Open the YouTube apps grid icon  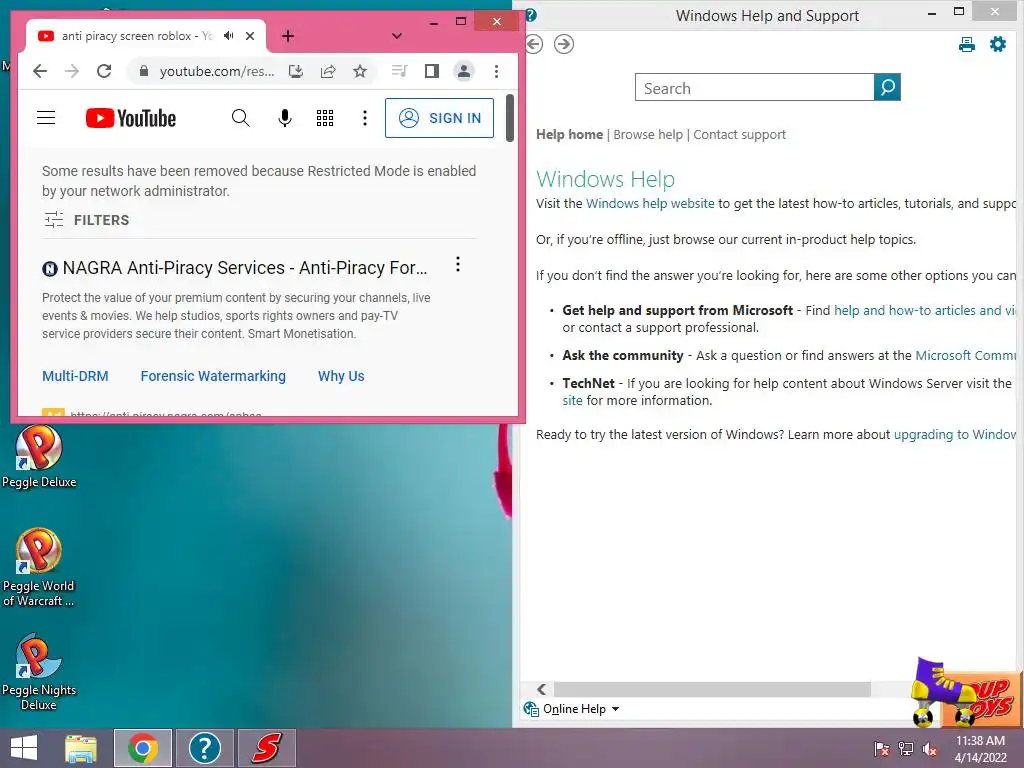[325, 118]
